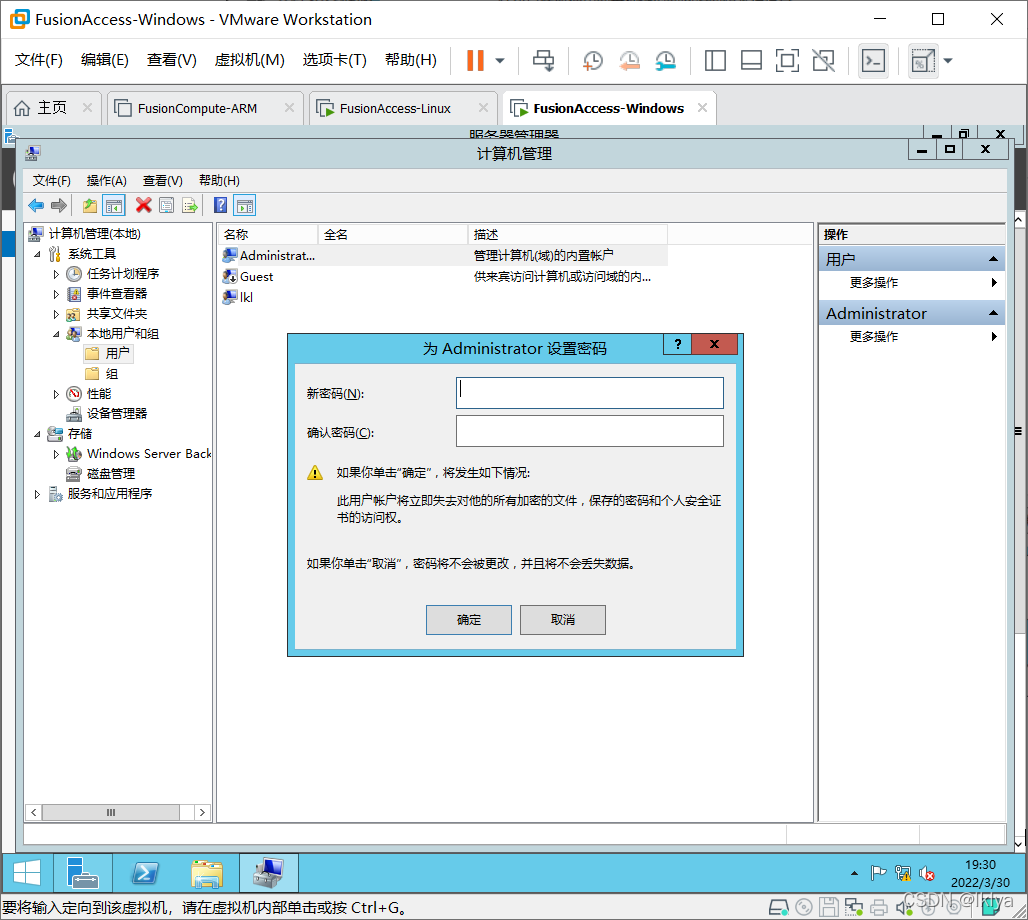Take a snapshot of the virtual machine

point(593,60)
